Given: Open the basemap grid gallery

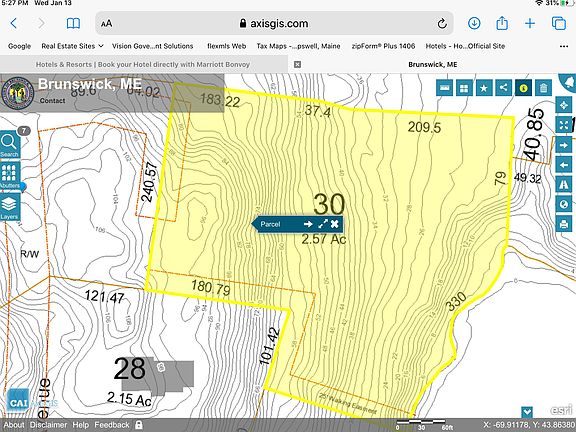Looking at the screenshot, I should 464,88.
